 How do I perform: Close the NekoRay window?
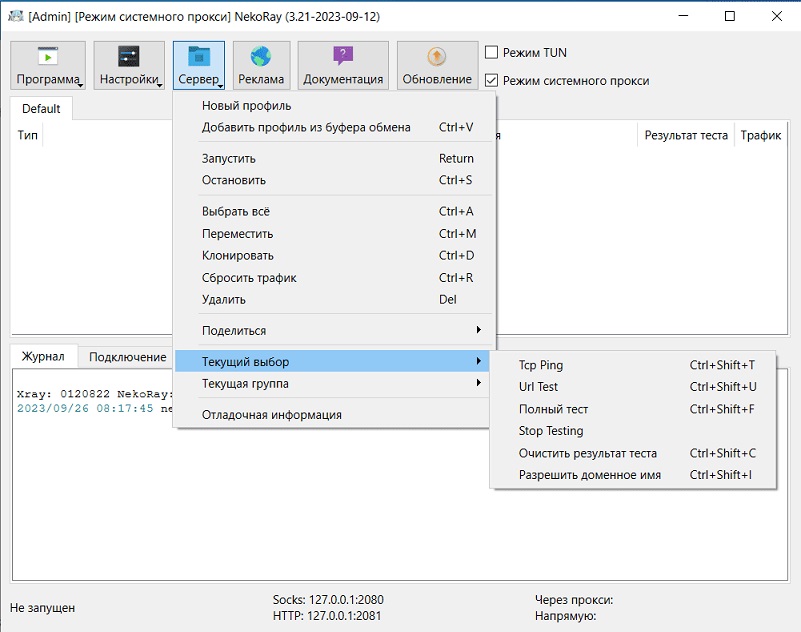click(777, 16)
